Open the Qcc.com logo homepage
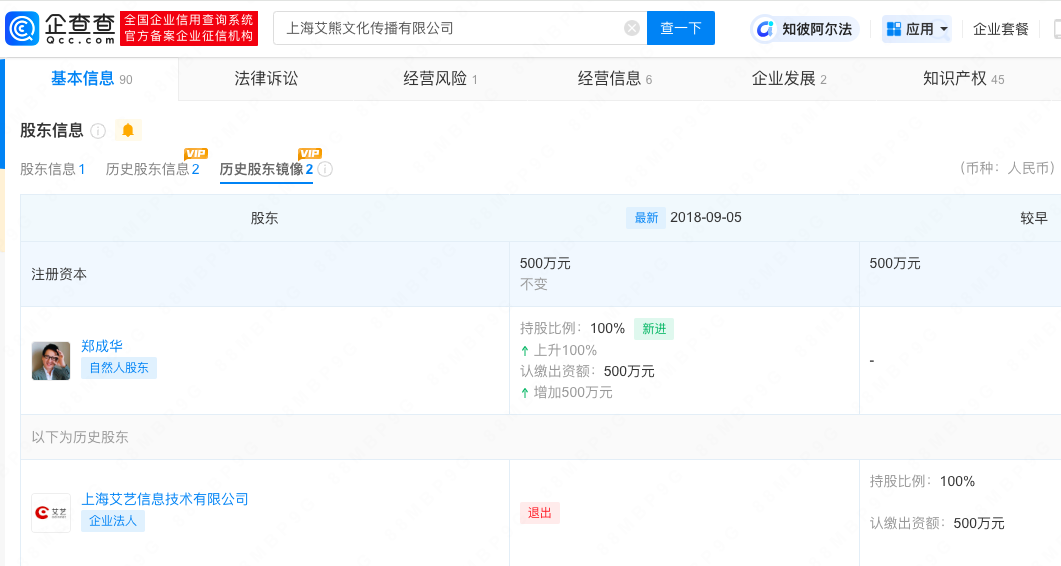Screen dimensions: 1061x566 [x=60, y=28]
